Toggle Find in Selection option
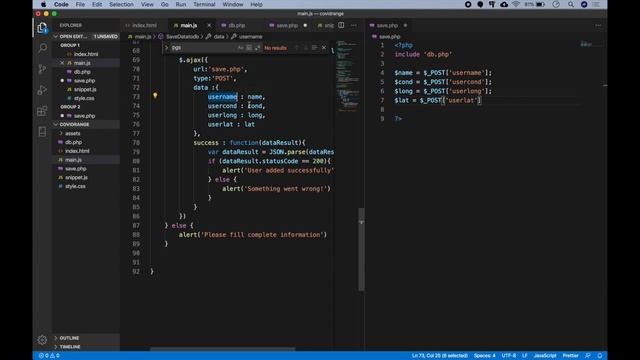 314,48
